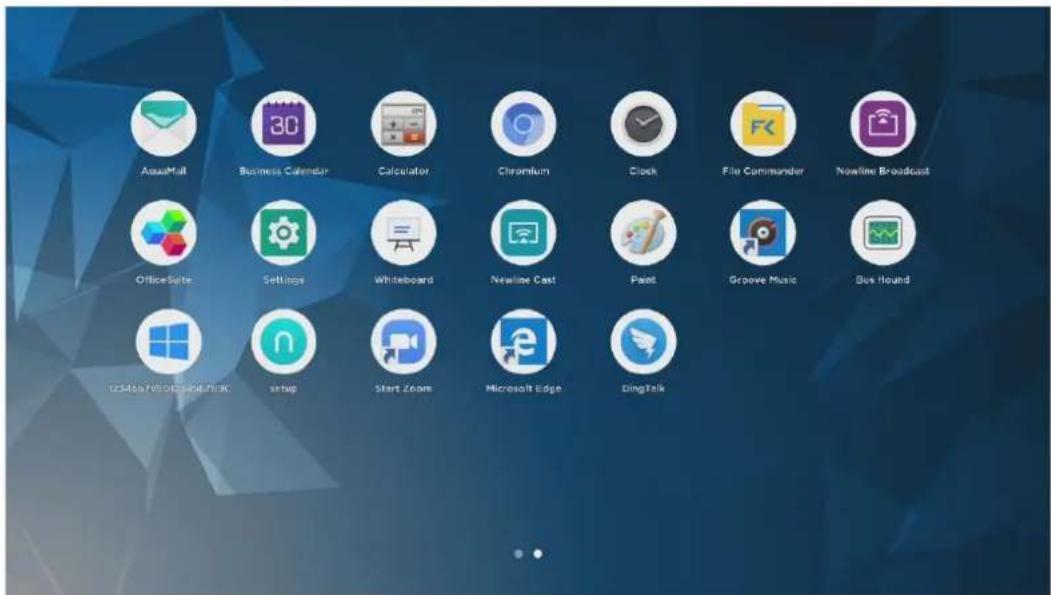Click the "Settings" label text
The height and width of the screenshot is (595, 1051).
click(284, 279)
